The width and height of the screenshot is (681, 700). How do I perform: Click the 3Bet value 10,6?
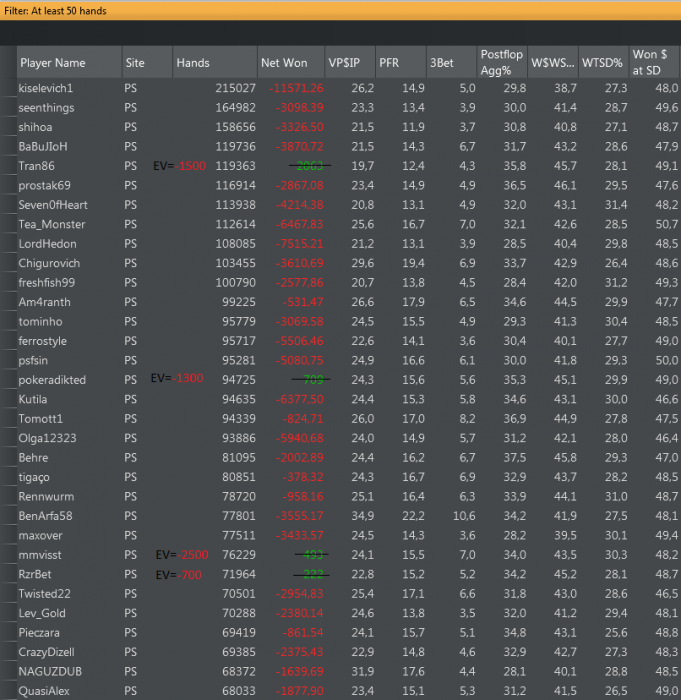(464, 516)
